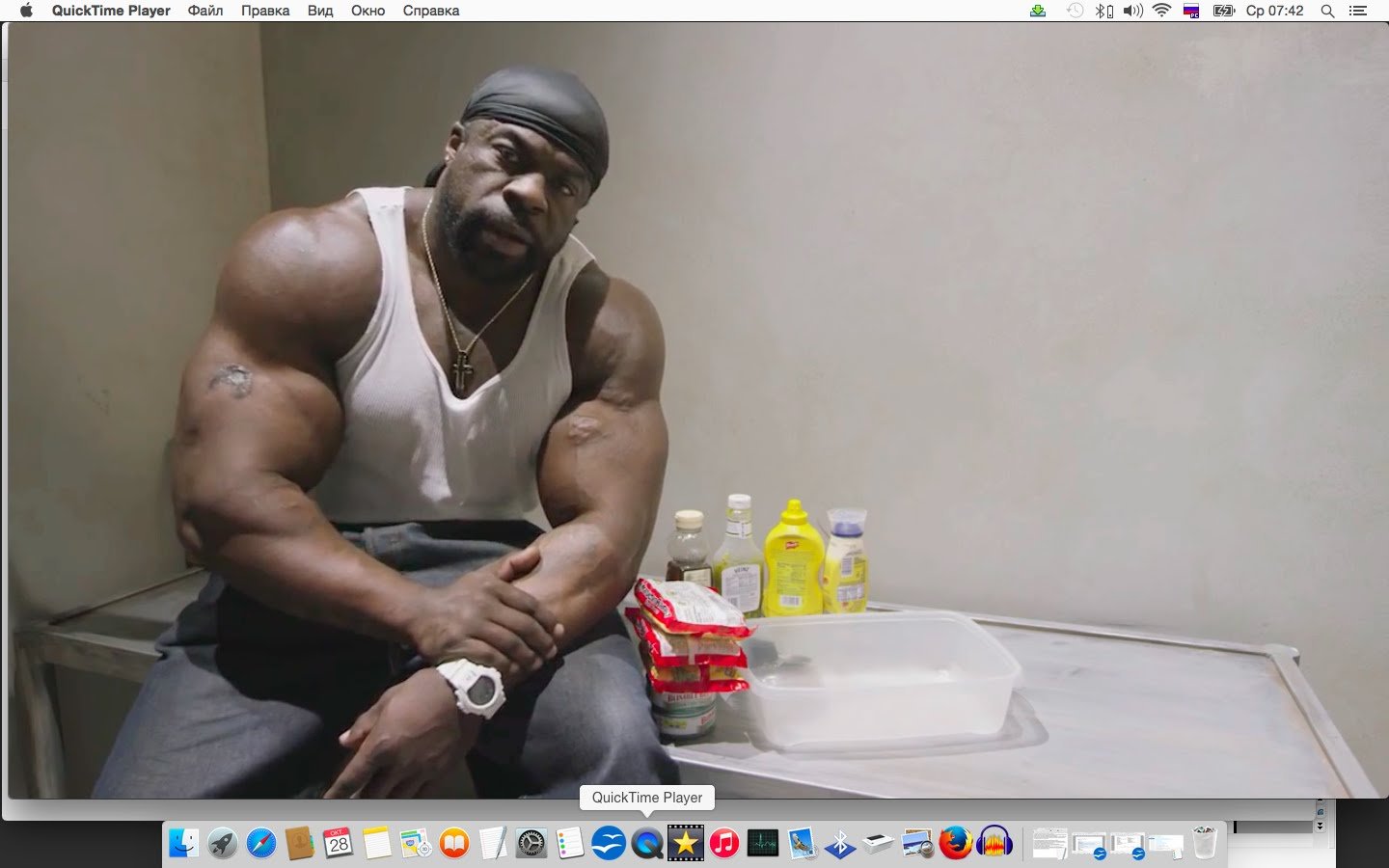Open iTunes from the dock

pyautogui.click(x=724, y=844)
